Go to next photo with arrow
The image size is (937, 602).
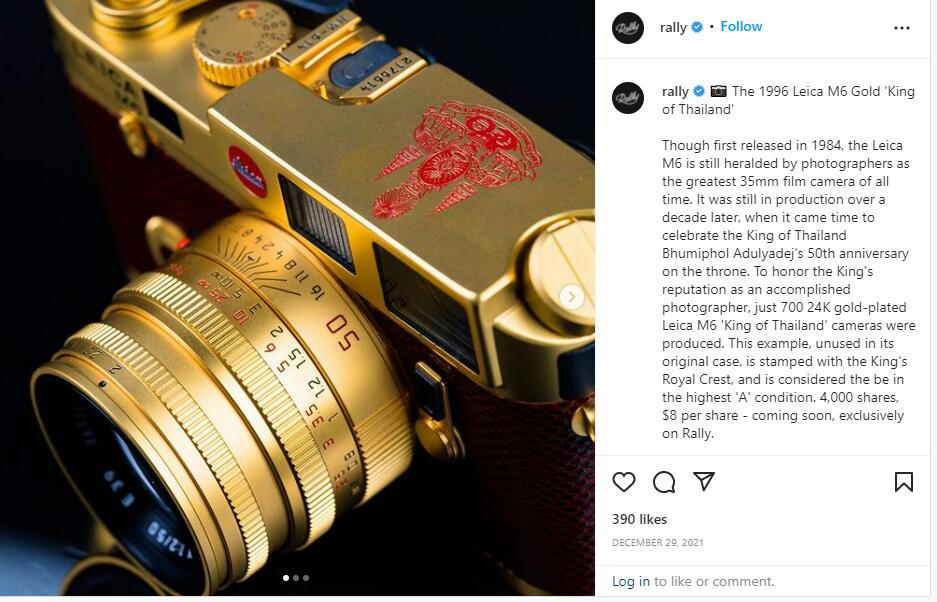pyautogui.click(x=572, y=297)
